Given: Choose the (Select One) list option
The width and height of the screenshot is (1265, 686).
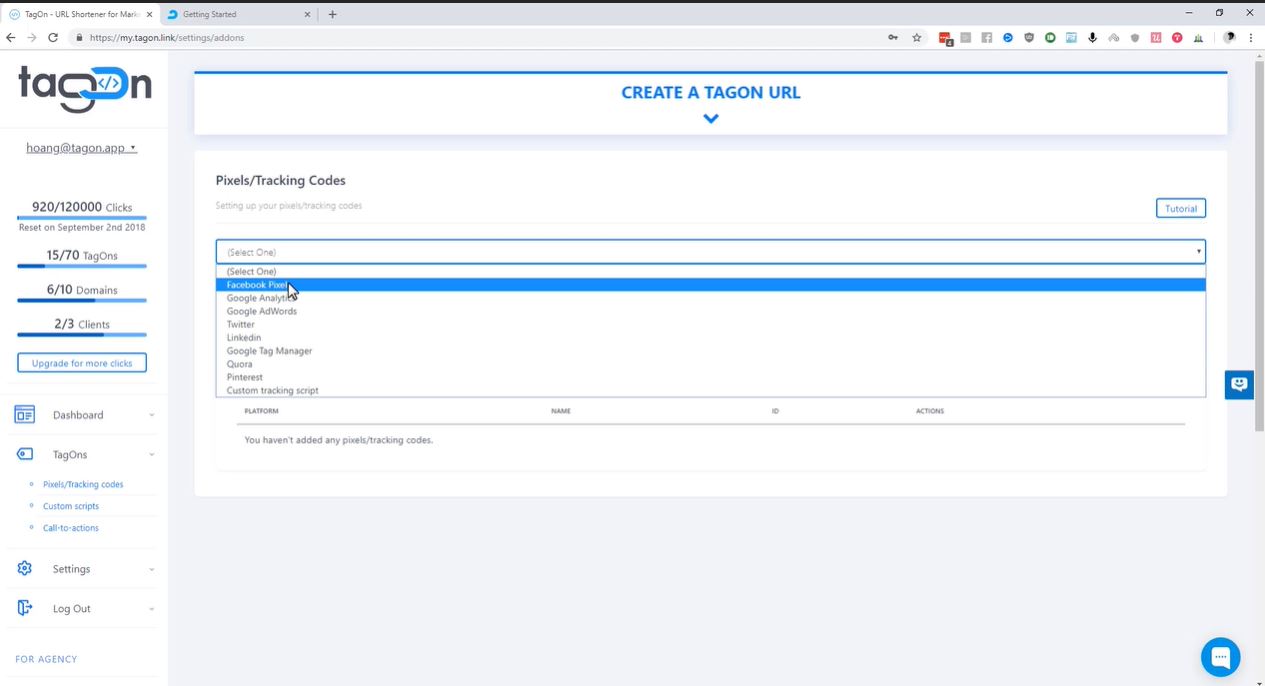Looking at the screenshot, I should click(711, 272).
